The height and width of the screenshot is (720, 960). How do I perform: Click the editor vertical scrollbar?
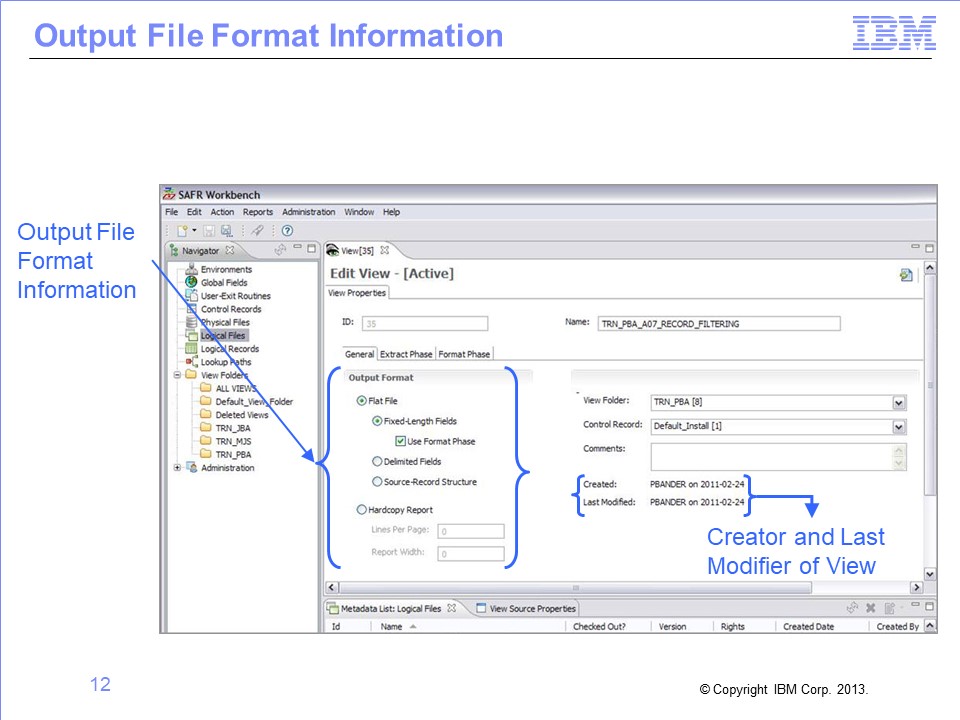coord(930,384)
